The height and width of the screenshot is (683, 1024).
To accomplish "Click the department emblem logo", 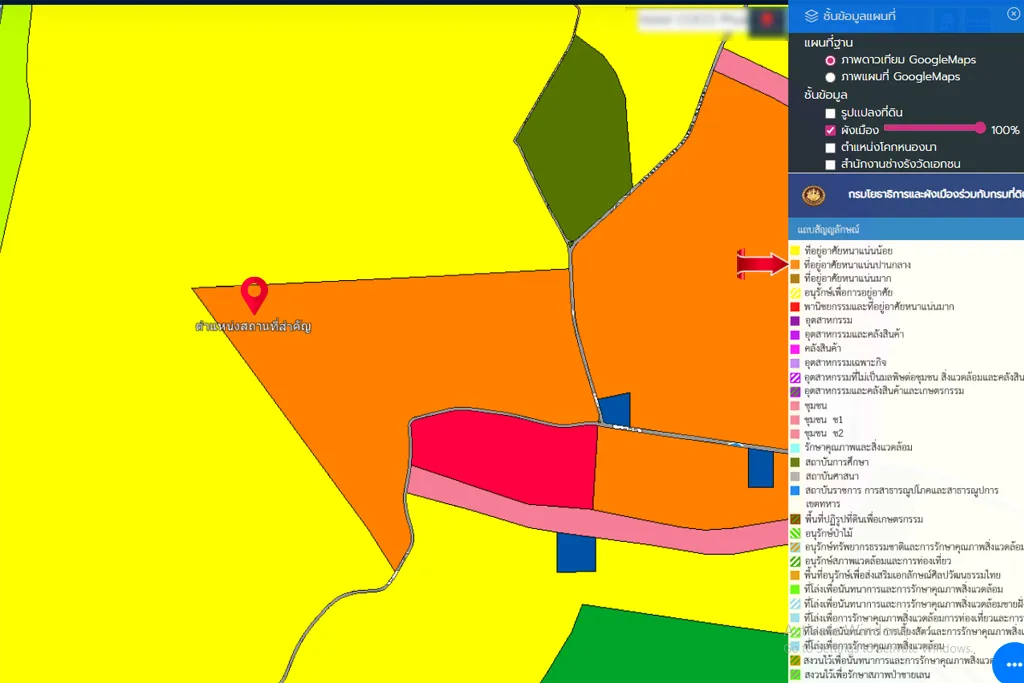I will (813, 195).
